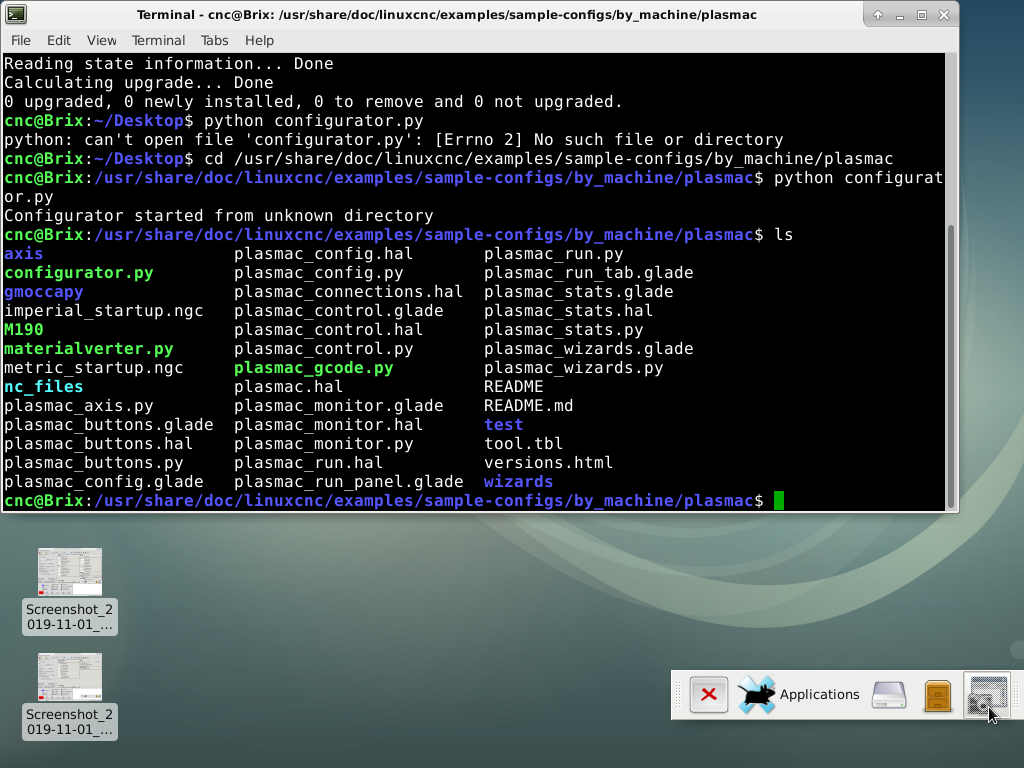The height and width of the screenshot is (768, 1024).
Task: Open the Edit menu
Action: tap(59, 40)
